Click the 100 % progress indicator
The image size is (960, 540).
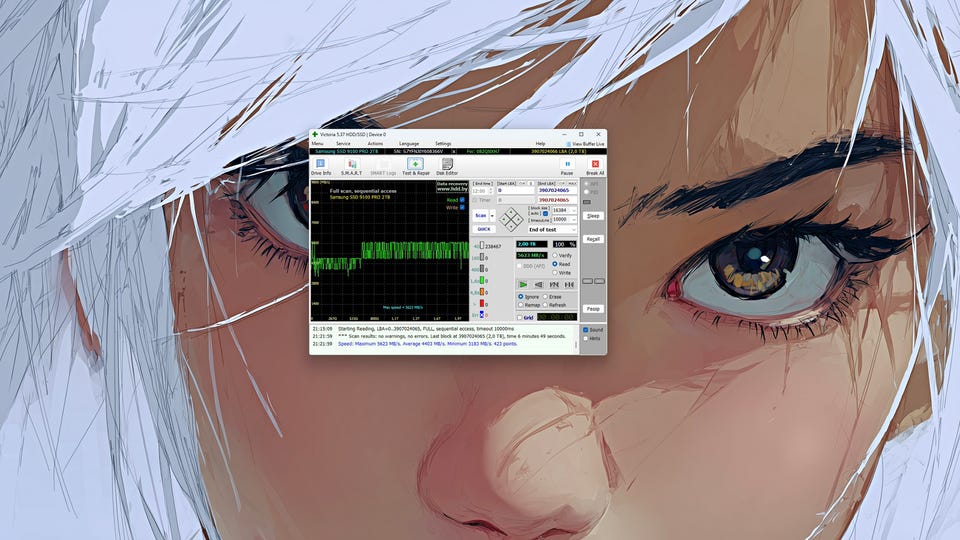coord(564,244)
